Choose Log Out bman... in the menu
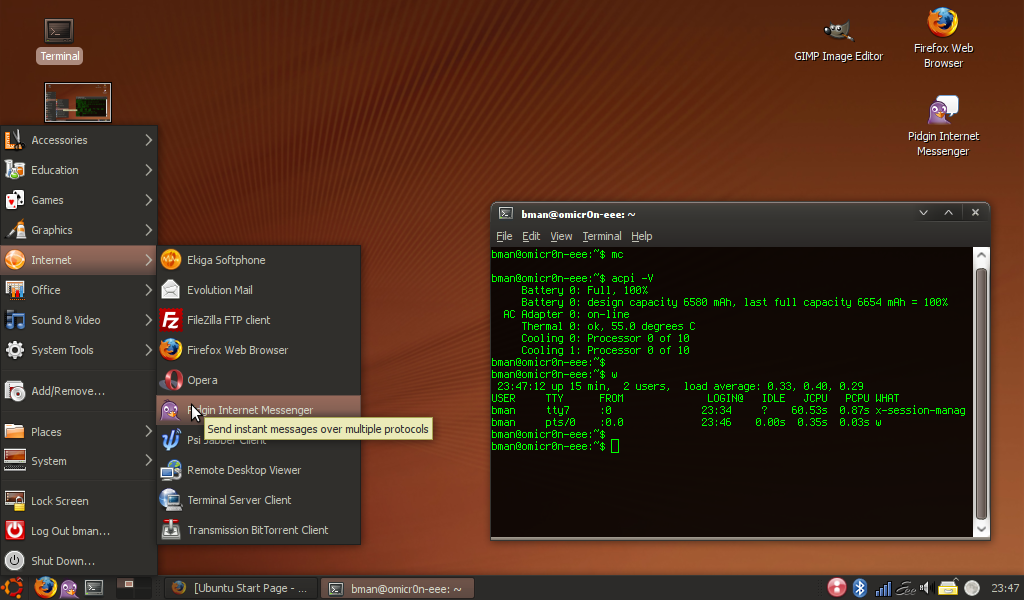Viewport: 1024px width, 600px height. click(78, 531)
